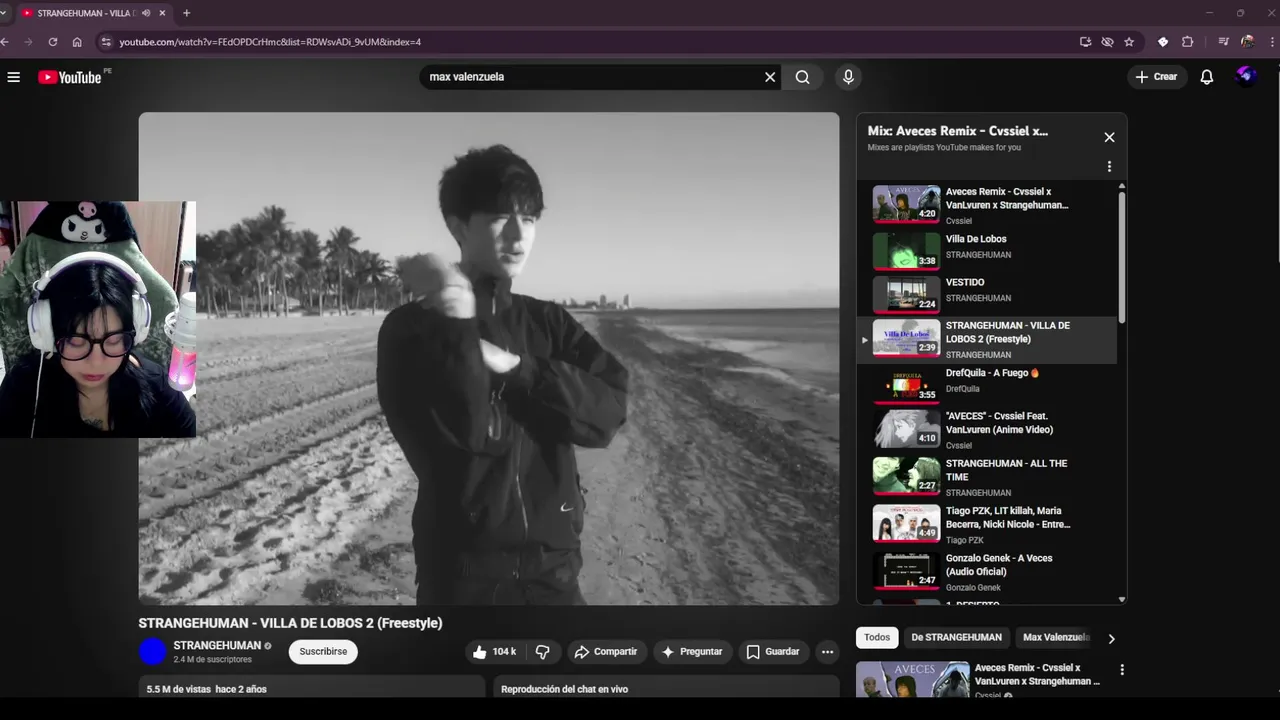Play STRANGEHUMAN - ALL THE TIME
Screen dimensions: 1280x720
point(987,477)
